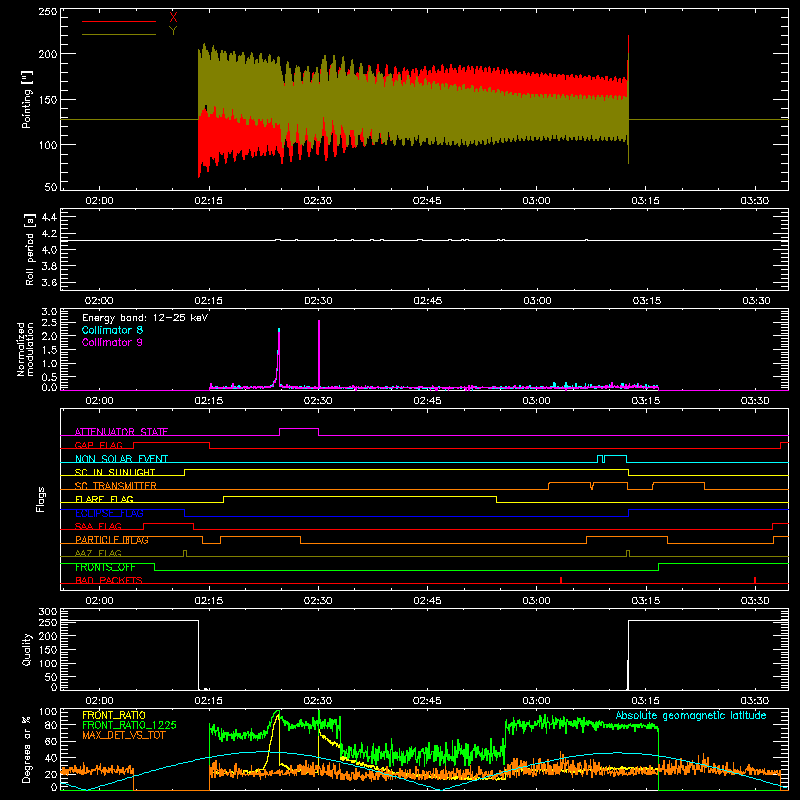
Task: Click the 250 value on Pointing axis
Action: (48, 12)
